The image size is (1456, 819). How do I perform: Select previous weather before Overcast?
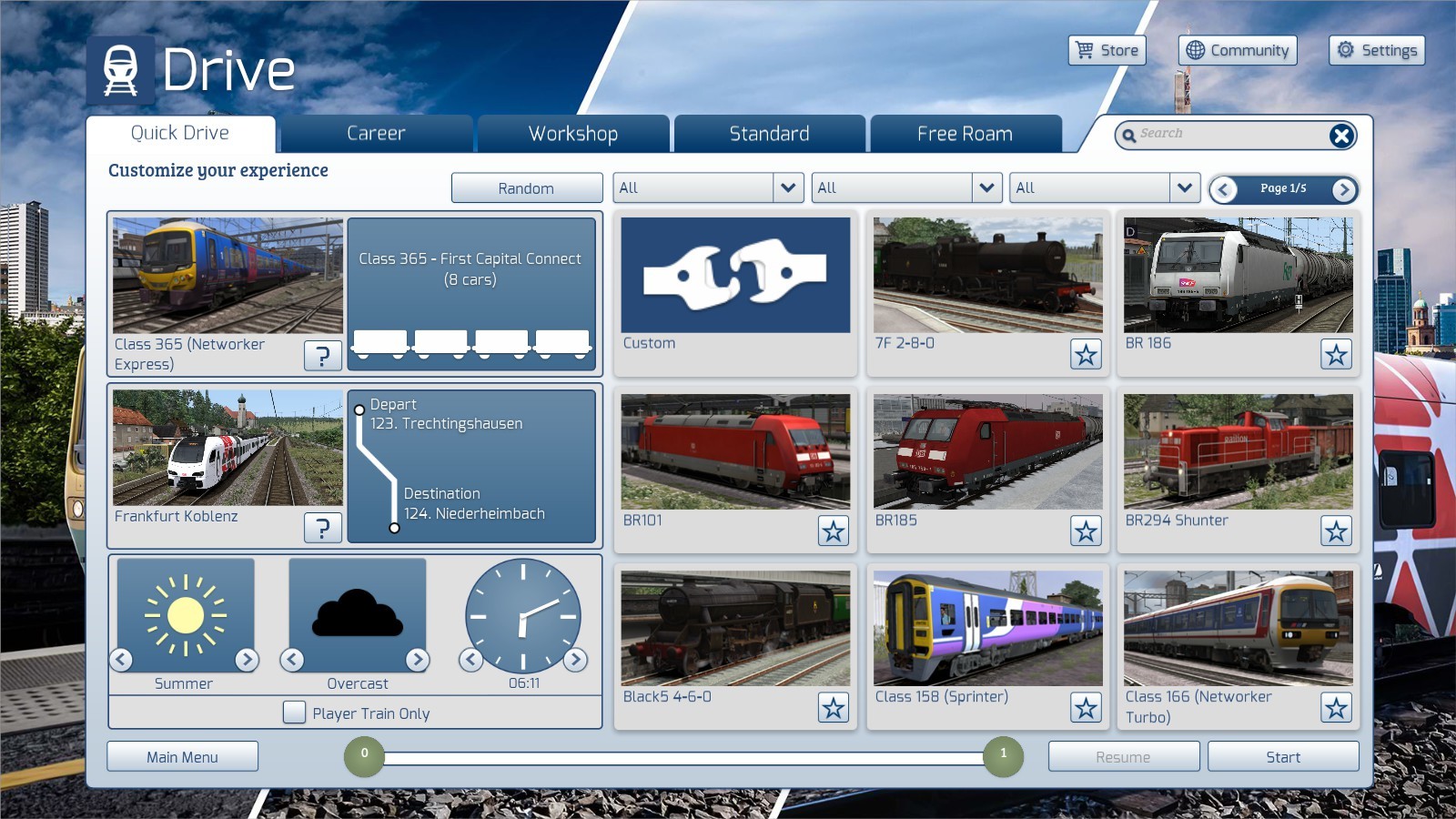pyautogui.click(x=292, y=660)
